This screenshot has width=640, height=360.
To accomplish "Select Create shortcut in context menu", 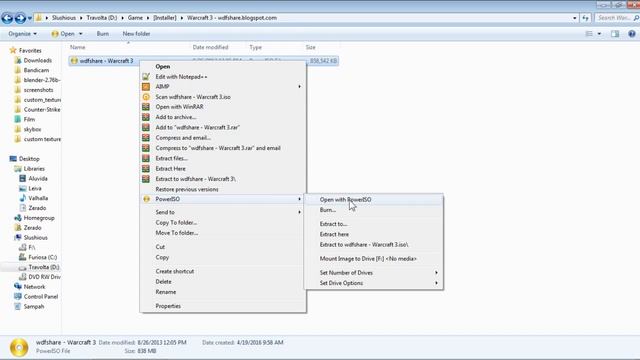I will click(x=223, y=271).
